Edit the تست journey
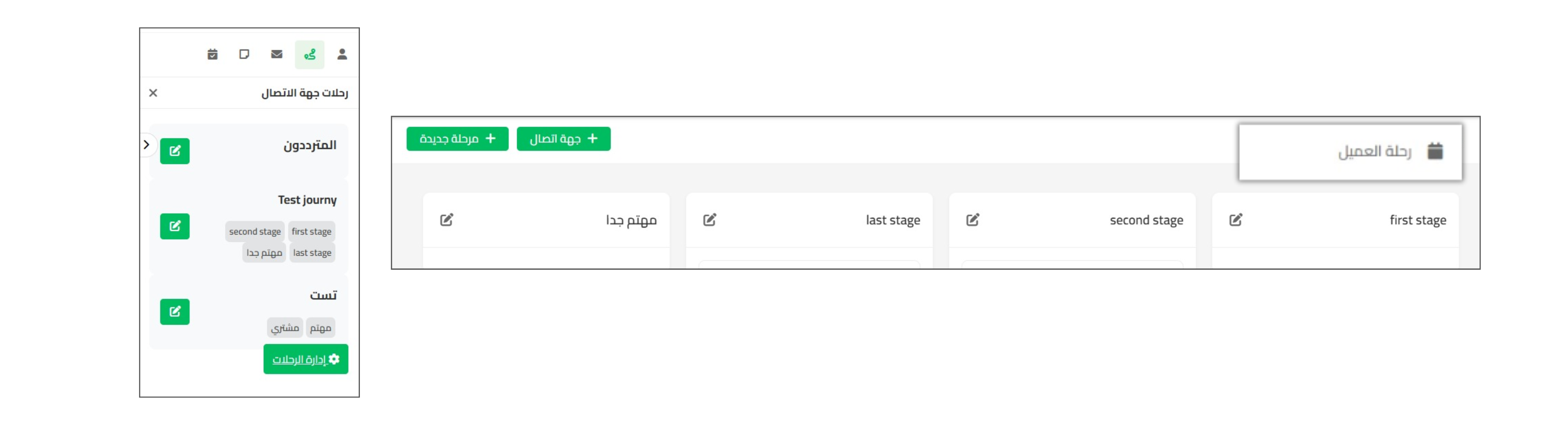 pos(175,312)
